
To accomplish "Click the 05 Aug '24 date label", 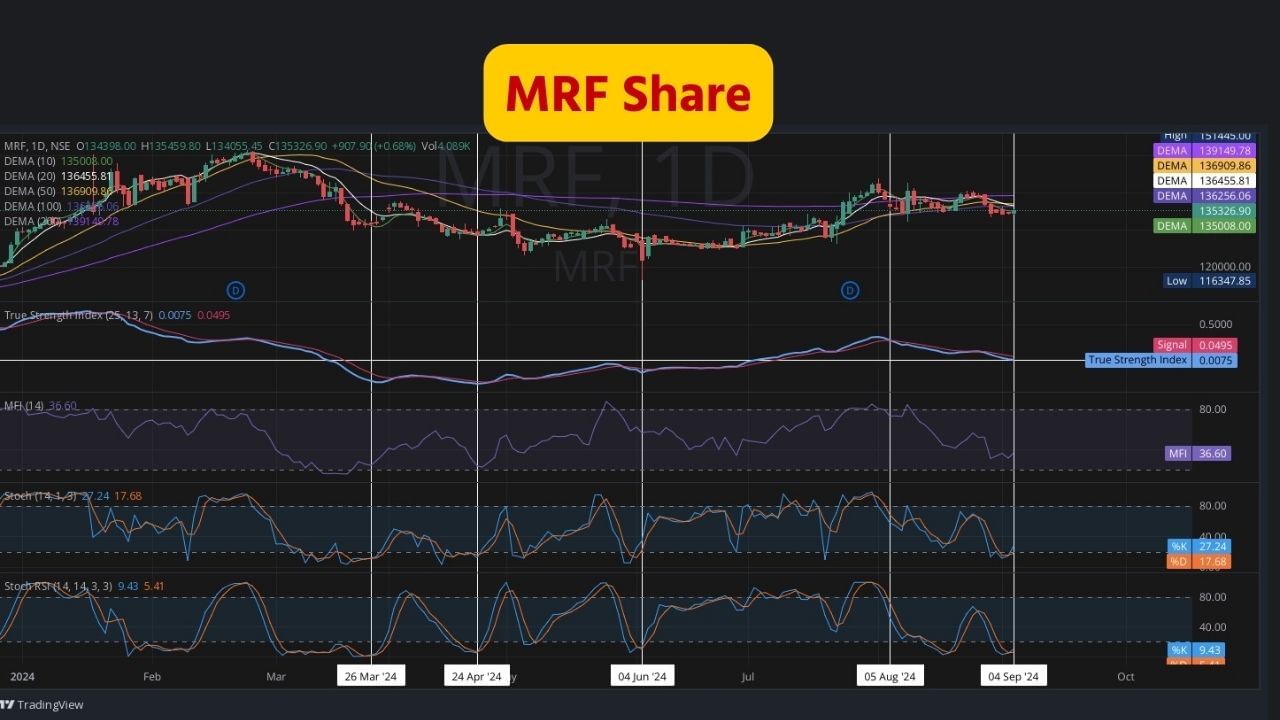I will pyautogui.click(x=890, y=677).
